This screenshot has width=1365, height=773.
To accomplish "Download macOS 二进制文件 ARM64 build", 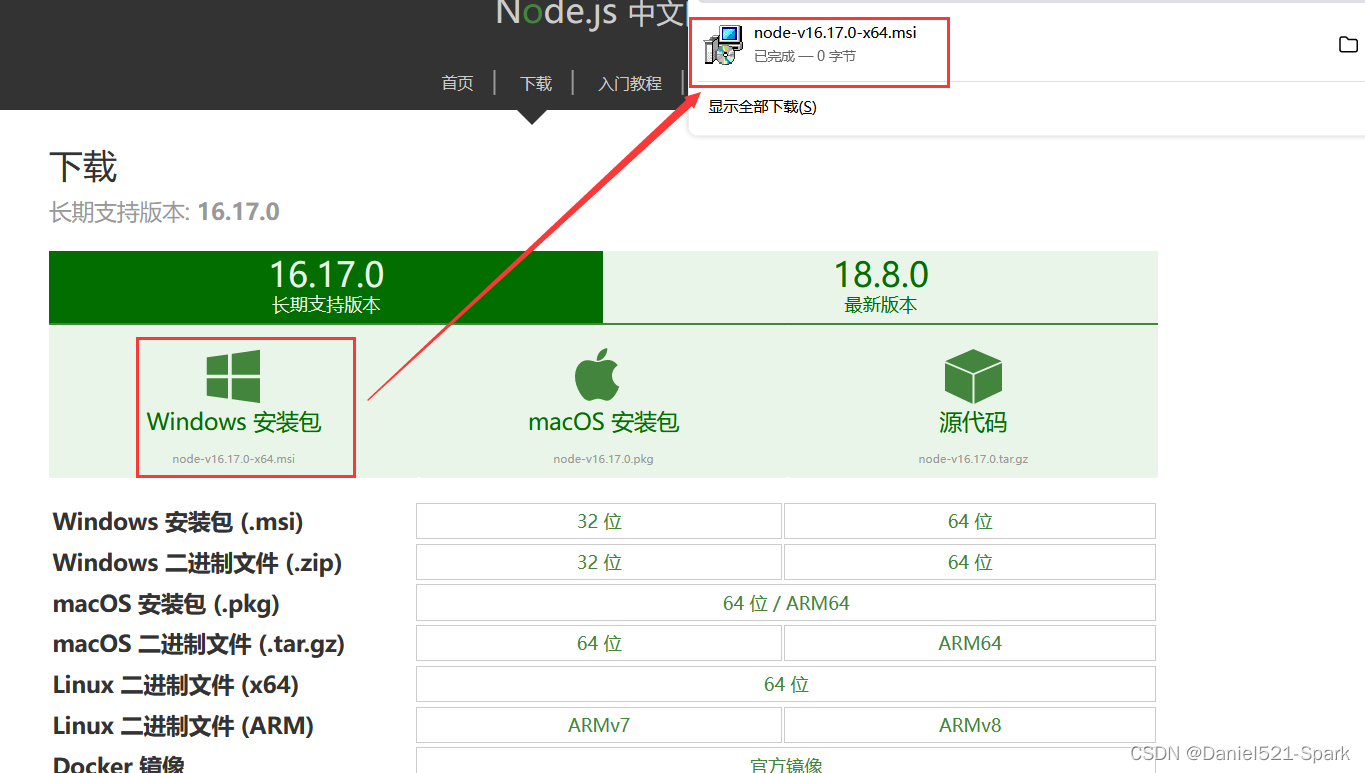I will pyautogui.click(x=970, y=643).
